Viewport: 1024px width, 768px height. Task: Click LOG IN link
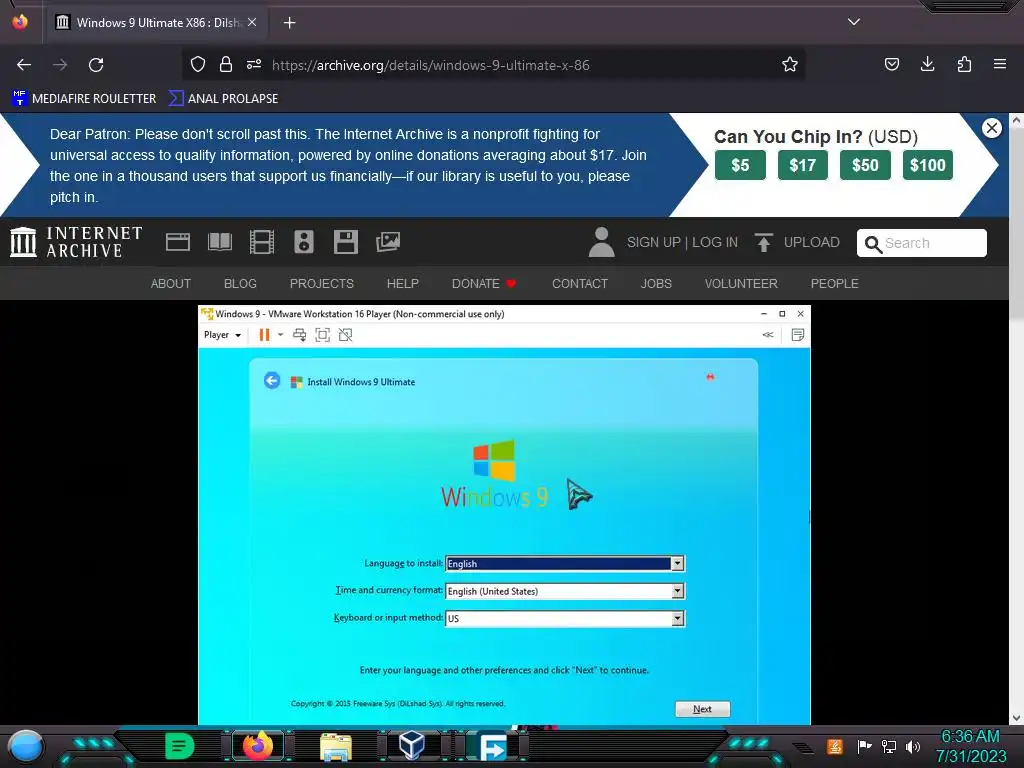(715, 242)
